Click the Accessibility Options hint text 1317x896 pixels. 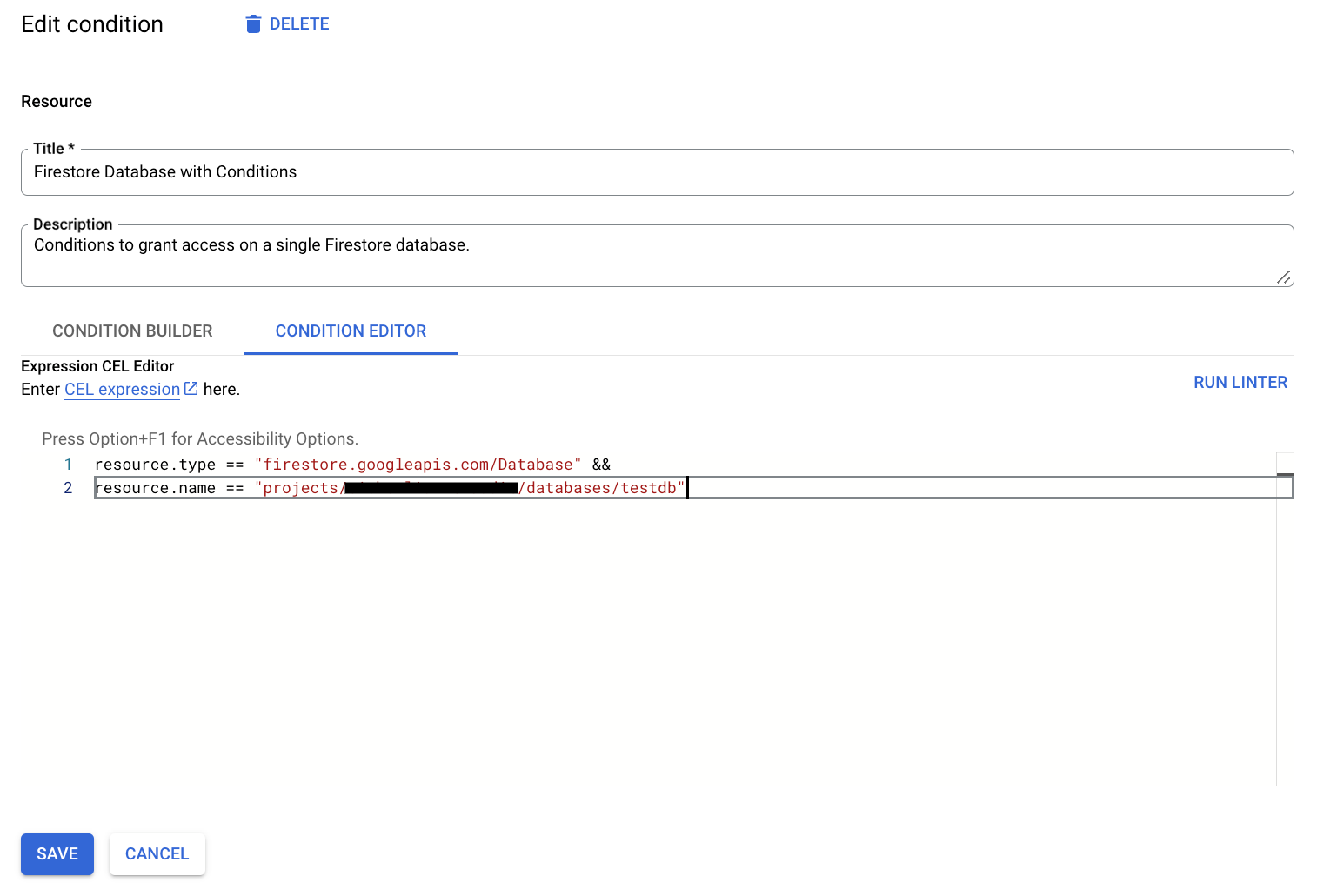[x=200, y=439]
